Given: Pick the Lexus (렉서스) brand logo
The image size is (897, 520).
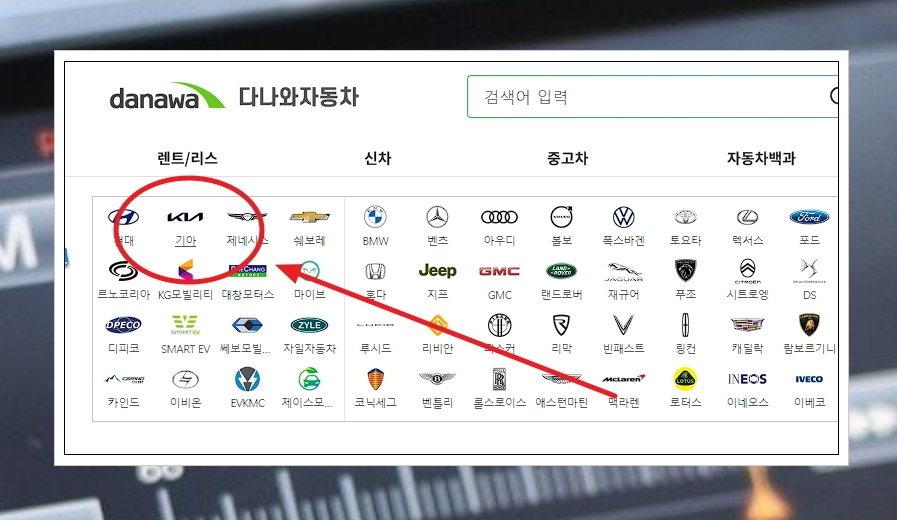Looking at the screenshot, I should 747,217.
